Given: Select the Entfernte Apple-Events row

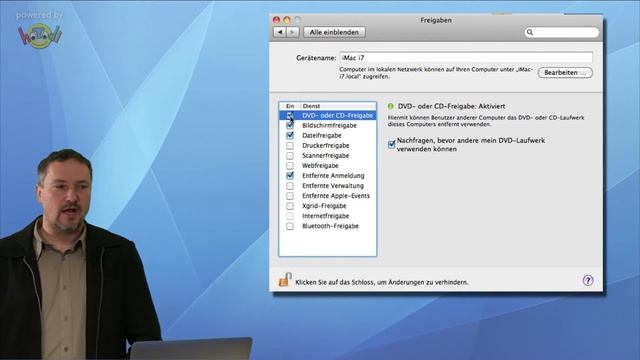Looking at the screenshot, I should pyautogui.click(x=327, y=196).
